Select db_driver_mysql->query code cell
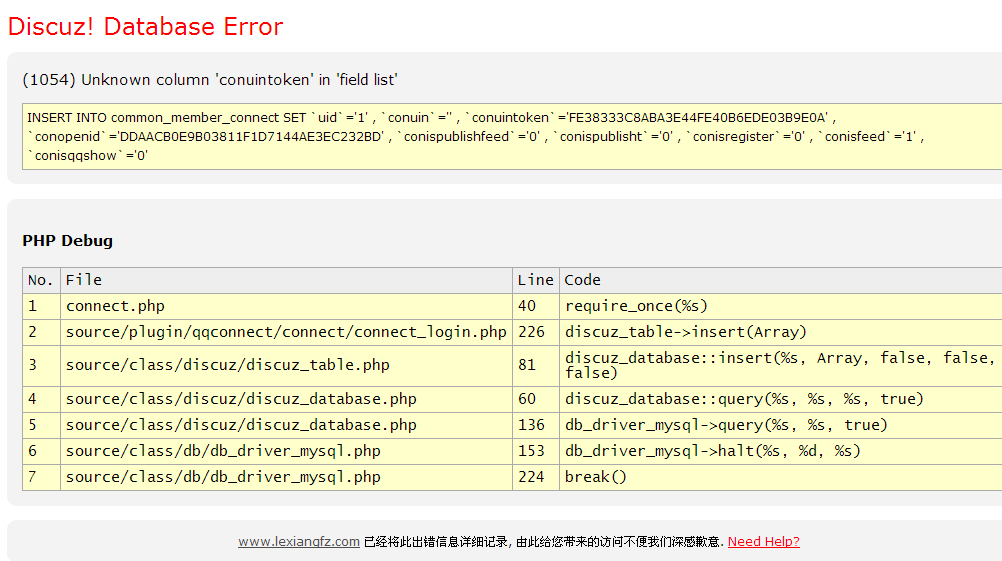This screenshot has width=1002, height=561. click(780, 426)
